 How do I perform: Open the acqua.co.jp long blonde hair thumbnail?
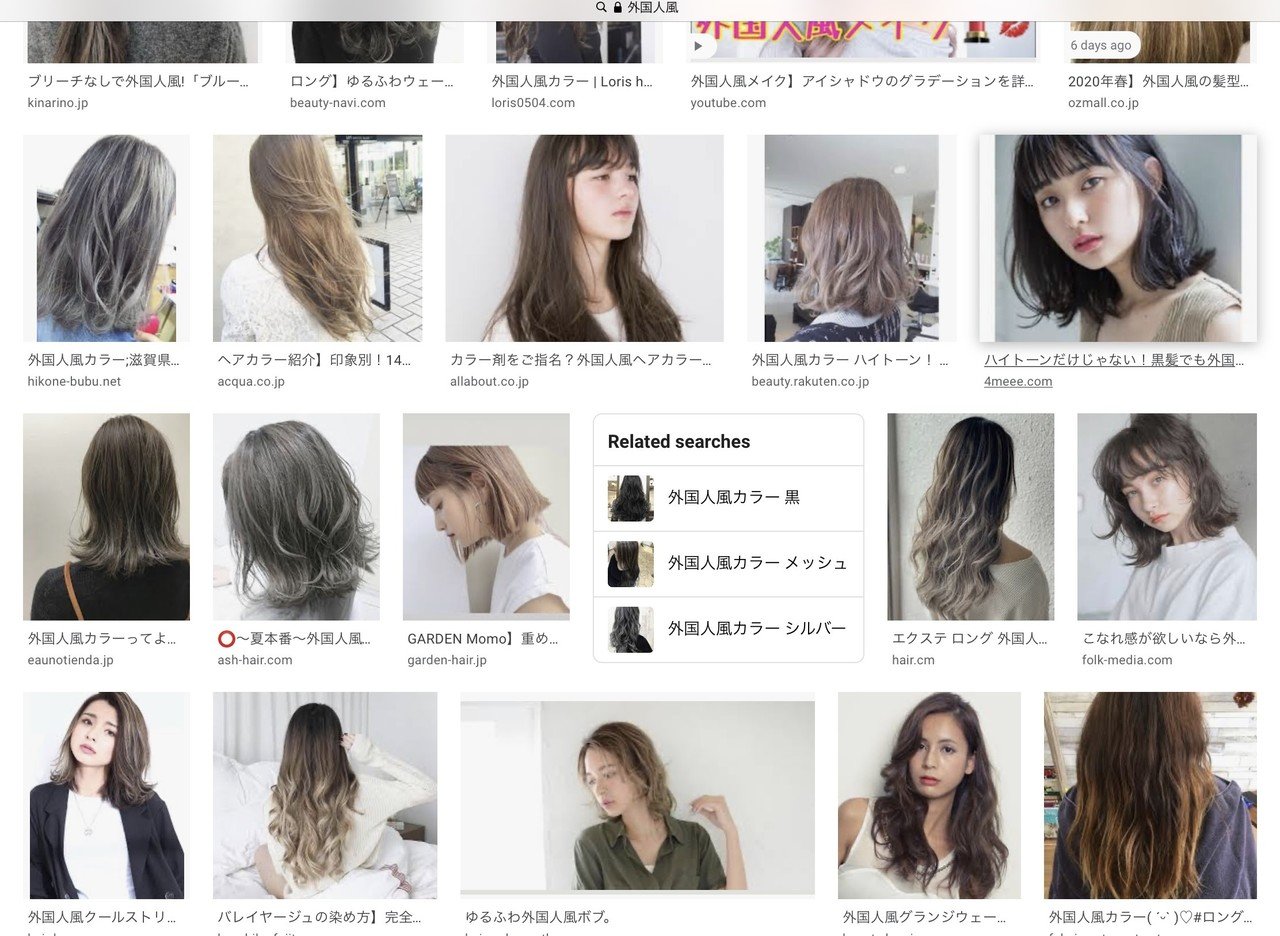317,238
